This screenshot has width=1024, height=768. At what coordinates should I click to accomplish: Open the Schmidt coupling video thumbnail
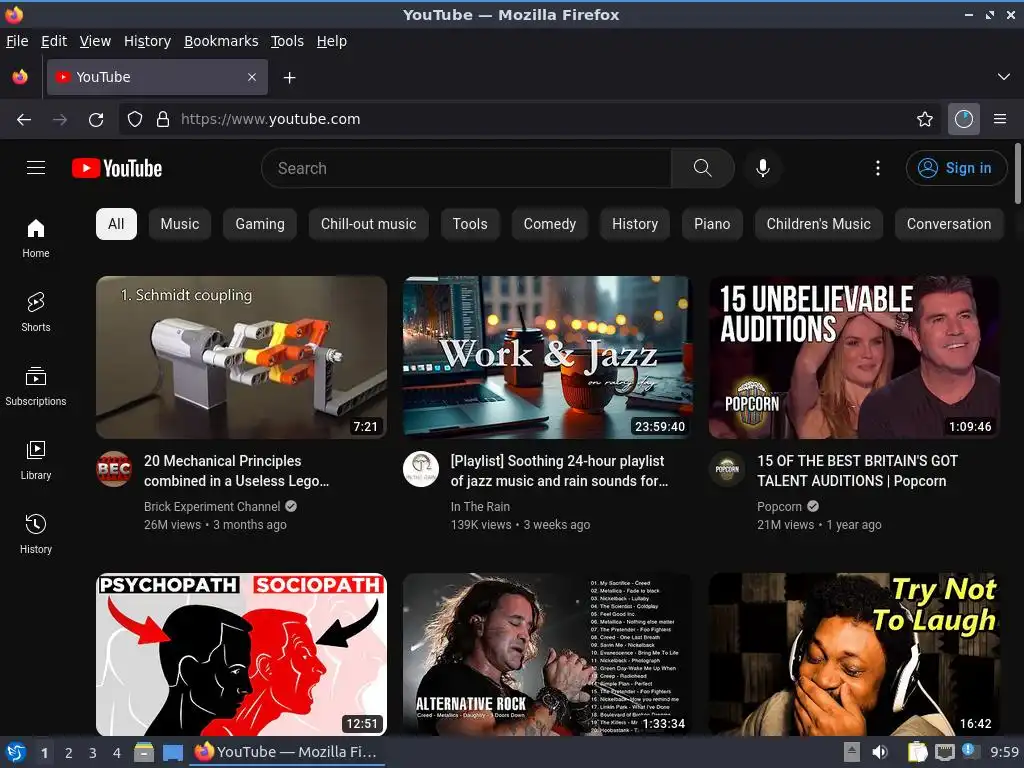pos(241,357)
